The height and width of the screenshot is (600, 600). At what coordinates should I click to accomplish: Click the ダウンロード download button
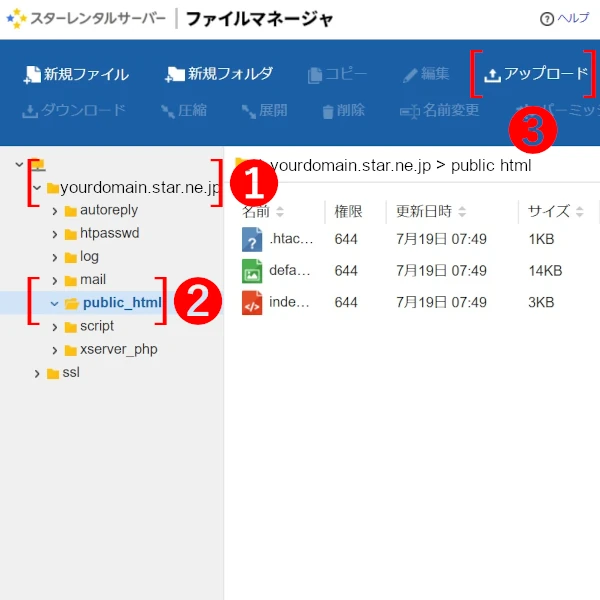[74, 111]
